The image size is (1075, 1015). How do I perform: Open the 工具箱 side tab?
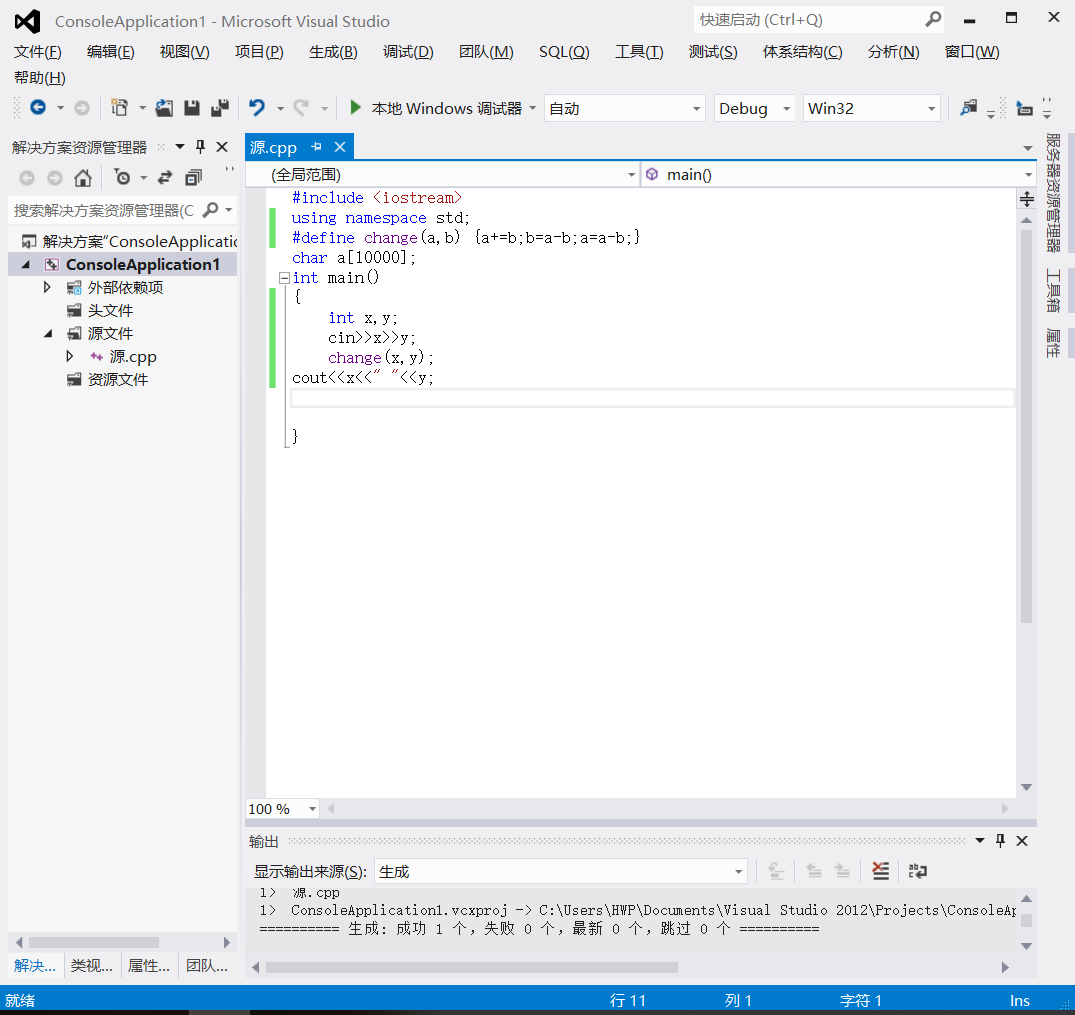(x=1053, y=290)
